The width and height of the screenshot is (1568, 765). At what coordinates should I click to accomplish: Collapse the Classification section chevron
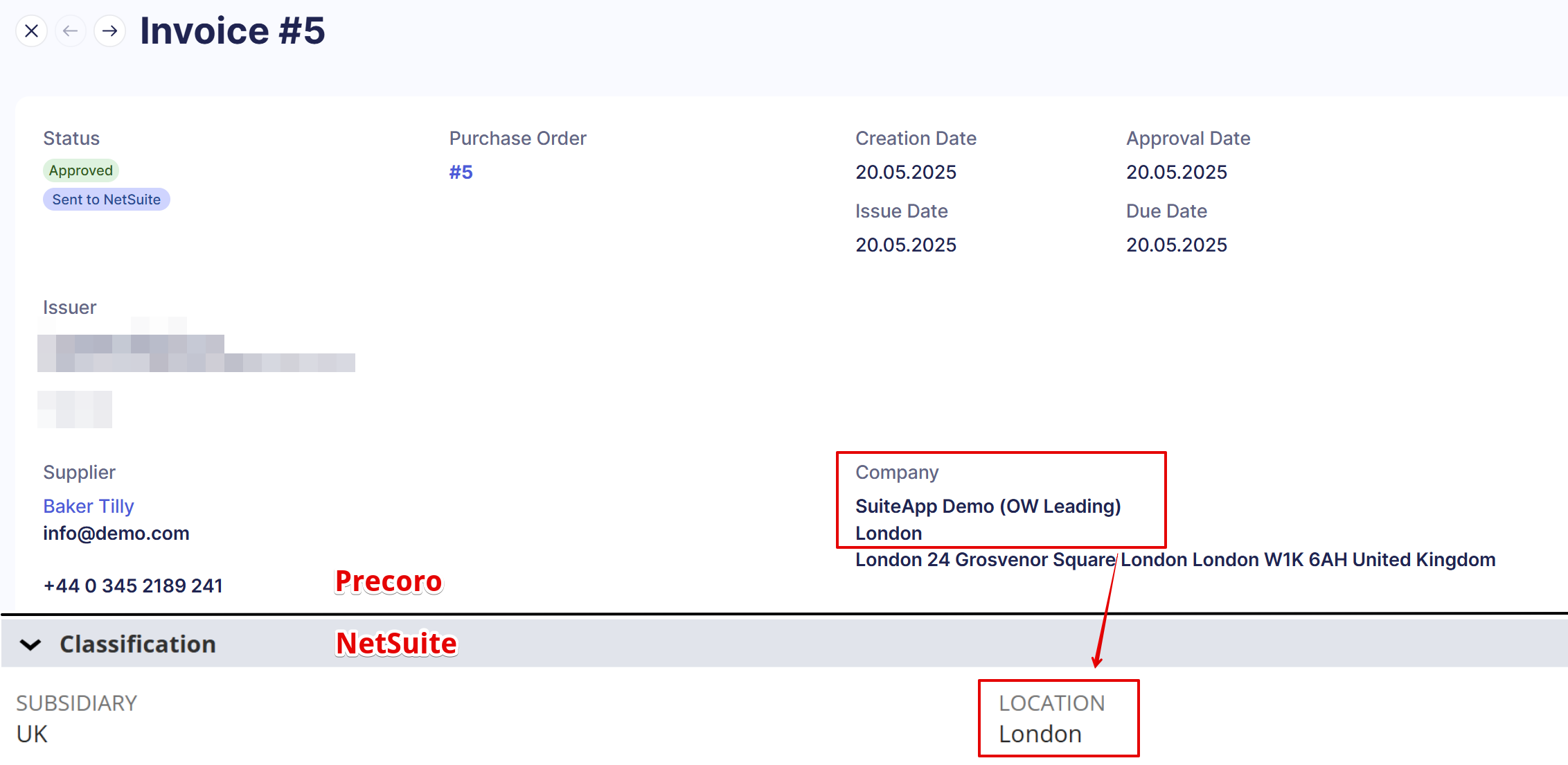coord(30,645)
